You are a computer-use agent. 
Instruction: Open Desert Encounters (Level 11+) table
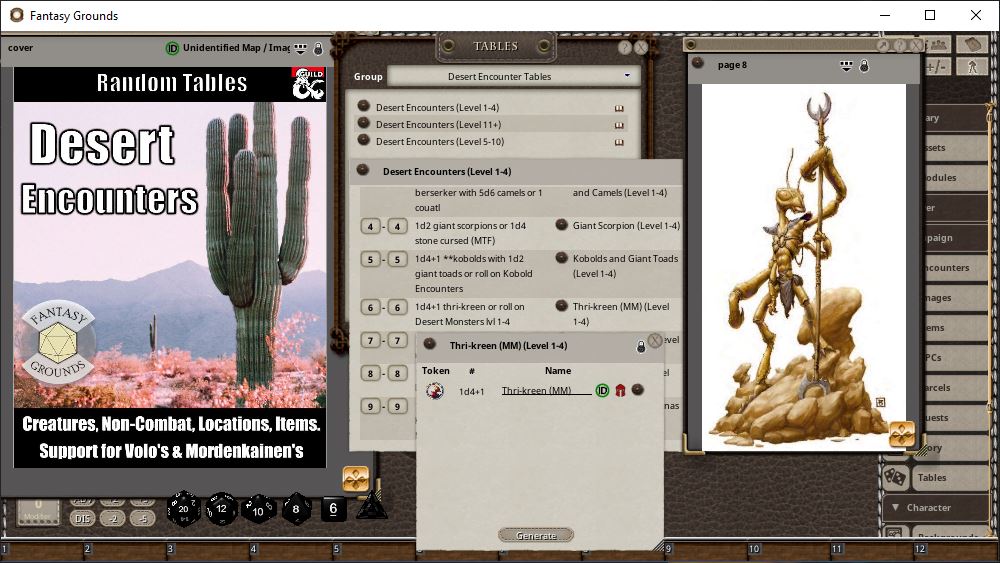tap(438, 124)
